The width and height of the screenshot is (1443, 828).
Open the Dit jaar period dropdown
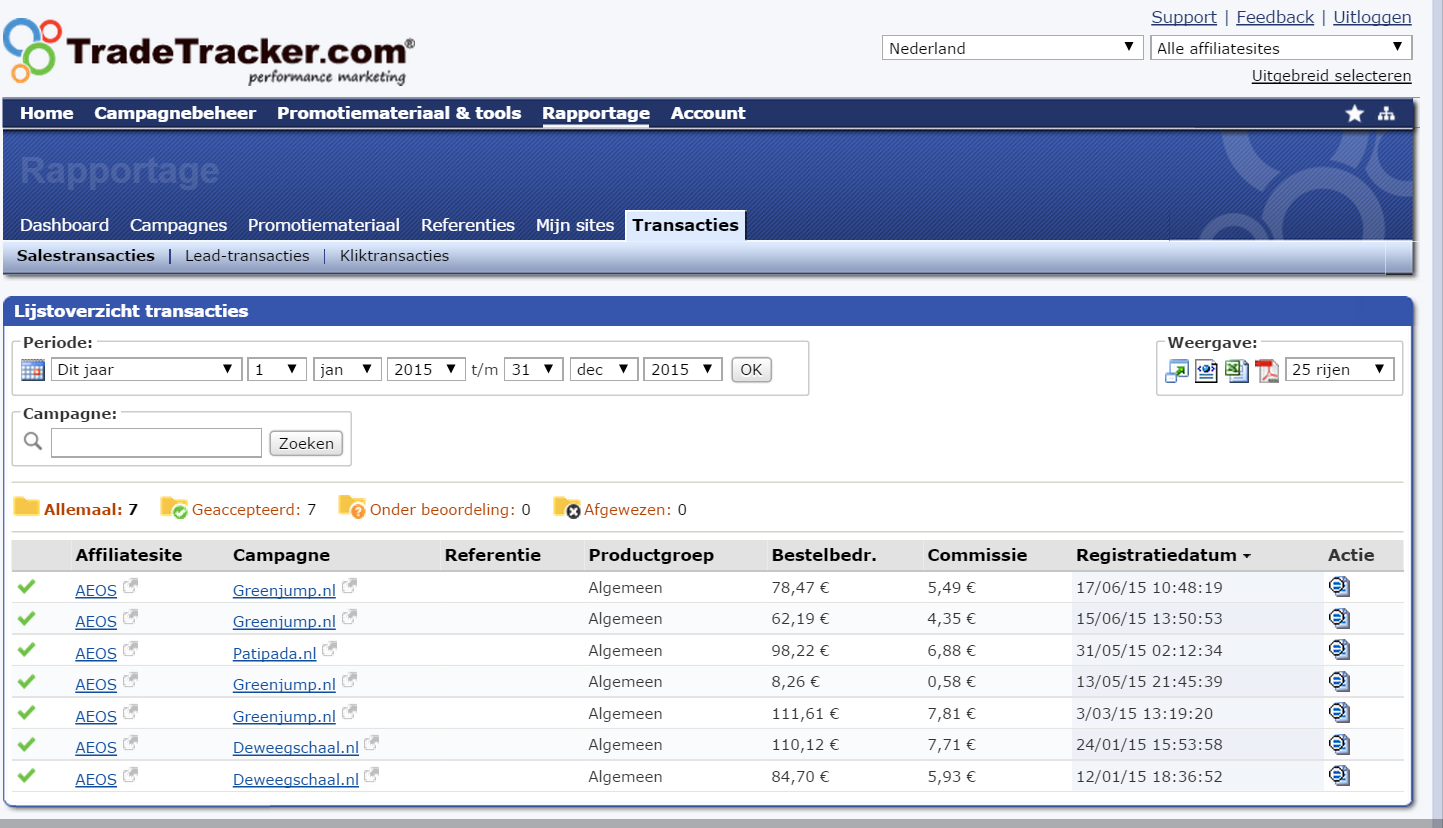tap(147, 369)
